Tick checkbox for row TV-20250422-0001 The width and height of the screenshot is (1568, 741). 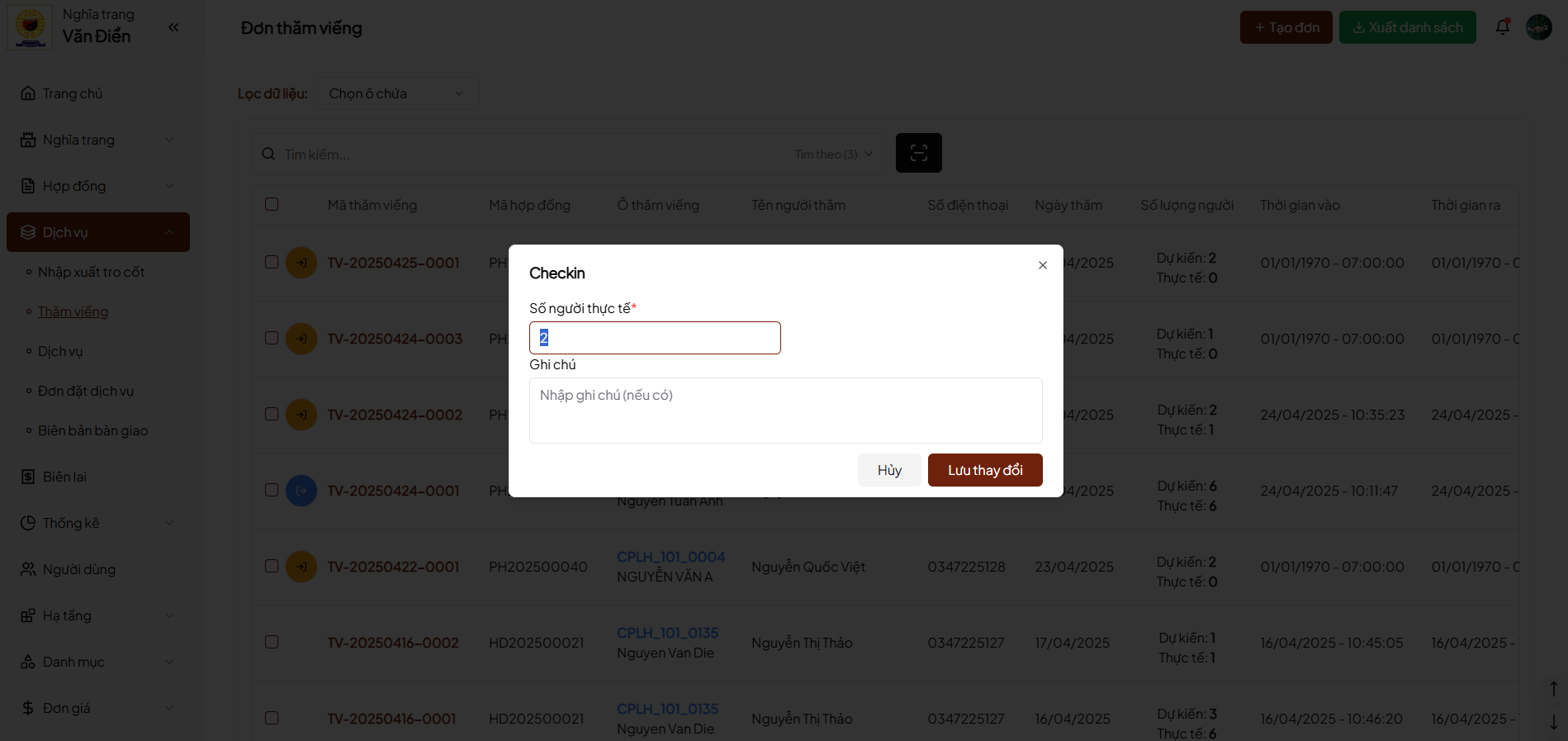272,566
